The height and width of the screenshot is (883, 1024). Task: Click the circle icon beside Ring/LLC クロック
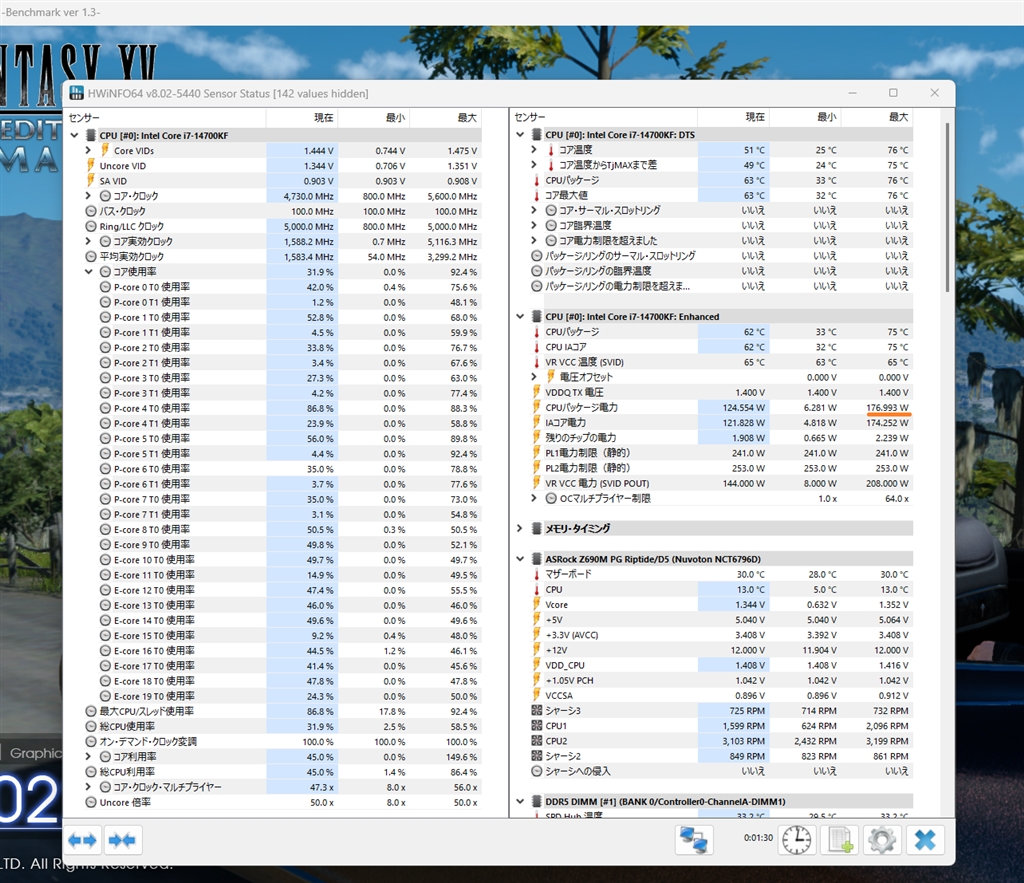point(91,227)
